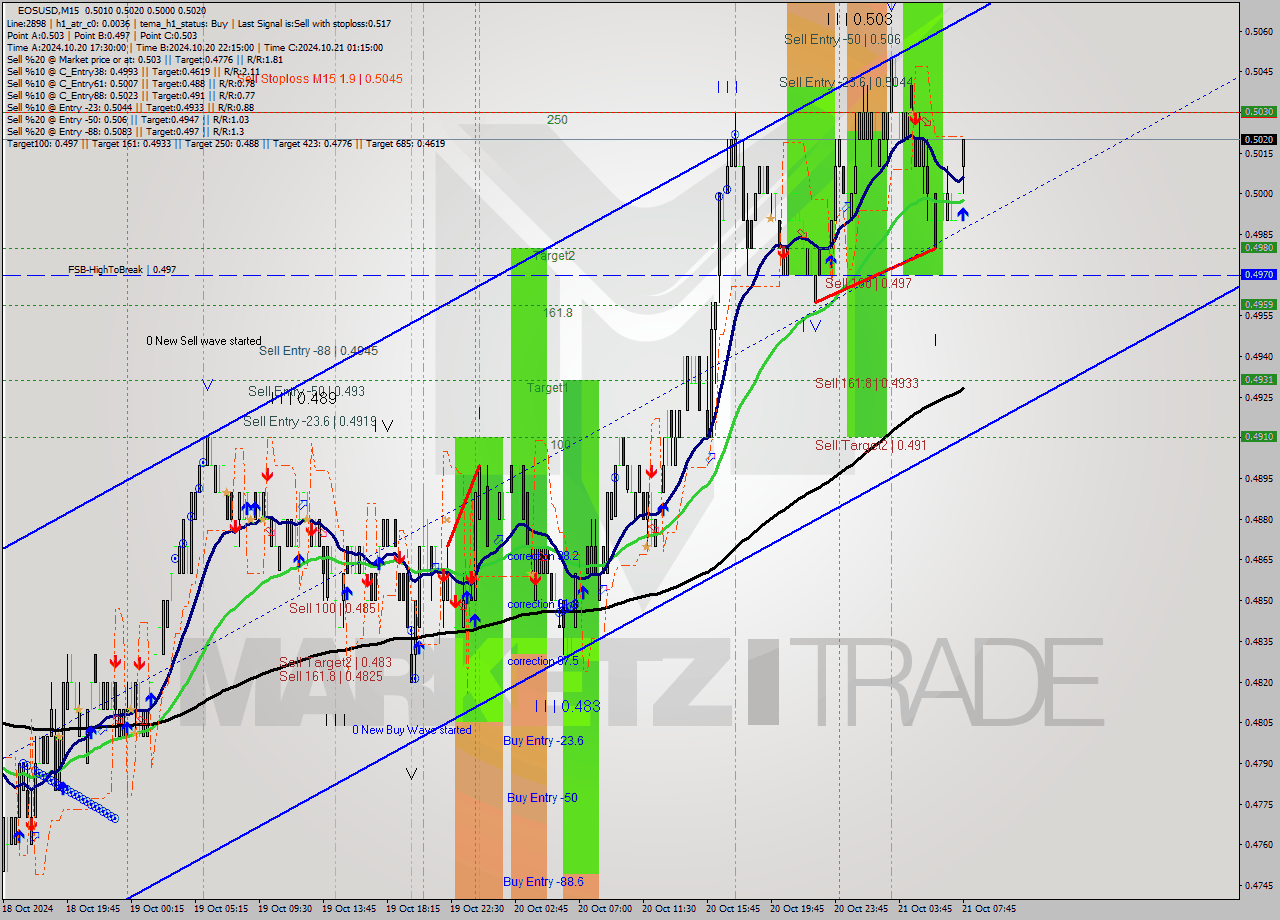
Task: Click the '19 Oct 22:30' time label
Action: (475, 909)
